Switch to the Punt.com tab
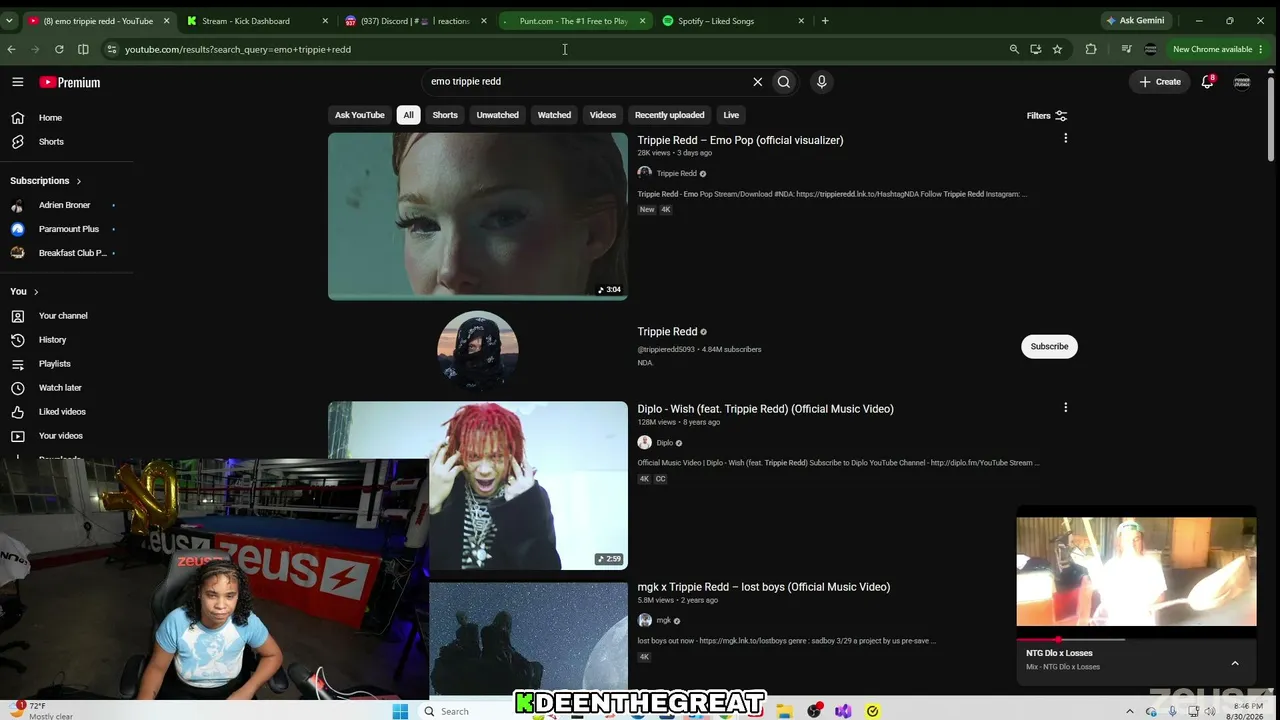 (575, 21)
